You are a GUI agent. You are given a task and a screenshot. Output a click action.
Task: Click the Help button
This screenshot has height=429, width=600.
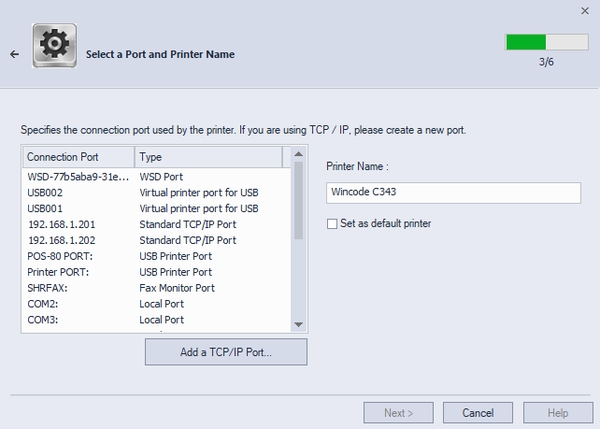coord(558,412)
